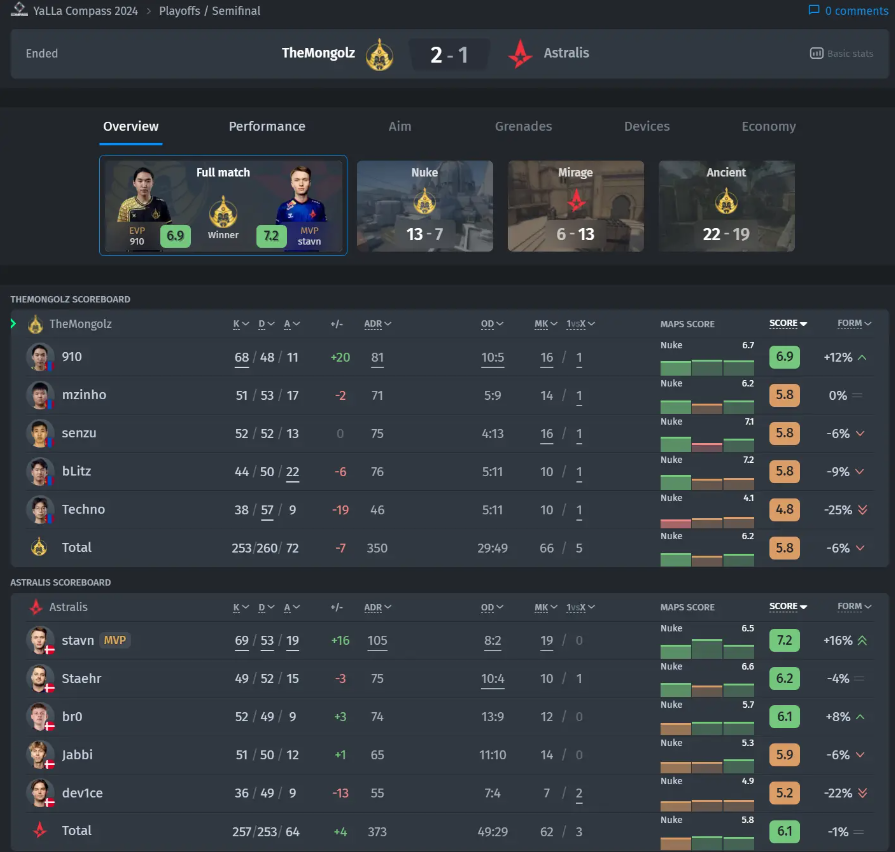Click 910's player avatar in scoreboard
The width and height of the screenshot is (895, 852).
pos(39,357)
